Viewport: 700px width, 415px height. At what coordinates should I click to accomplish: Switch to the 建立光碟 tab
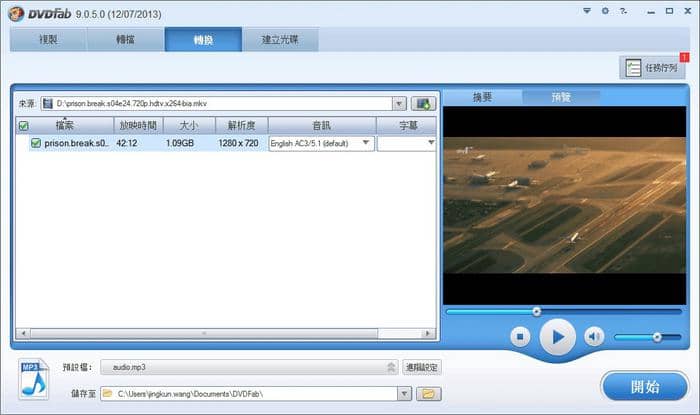pyautogui.click(x=280, y=39)
